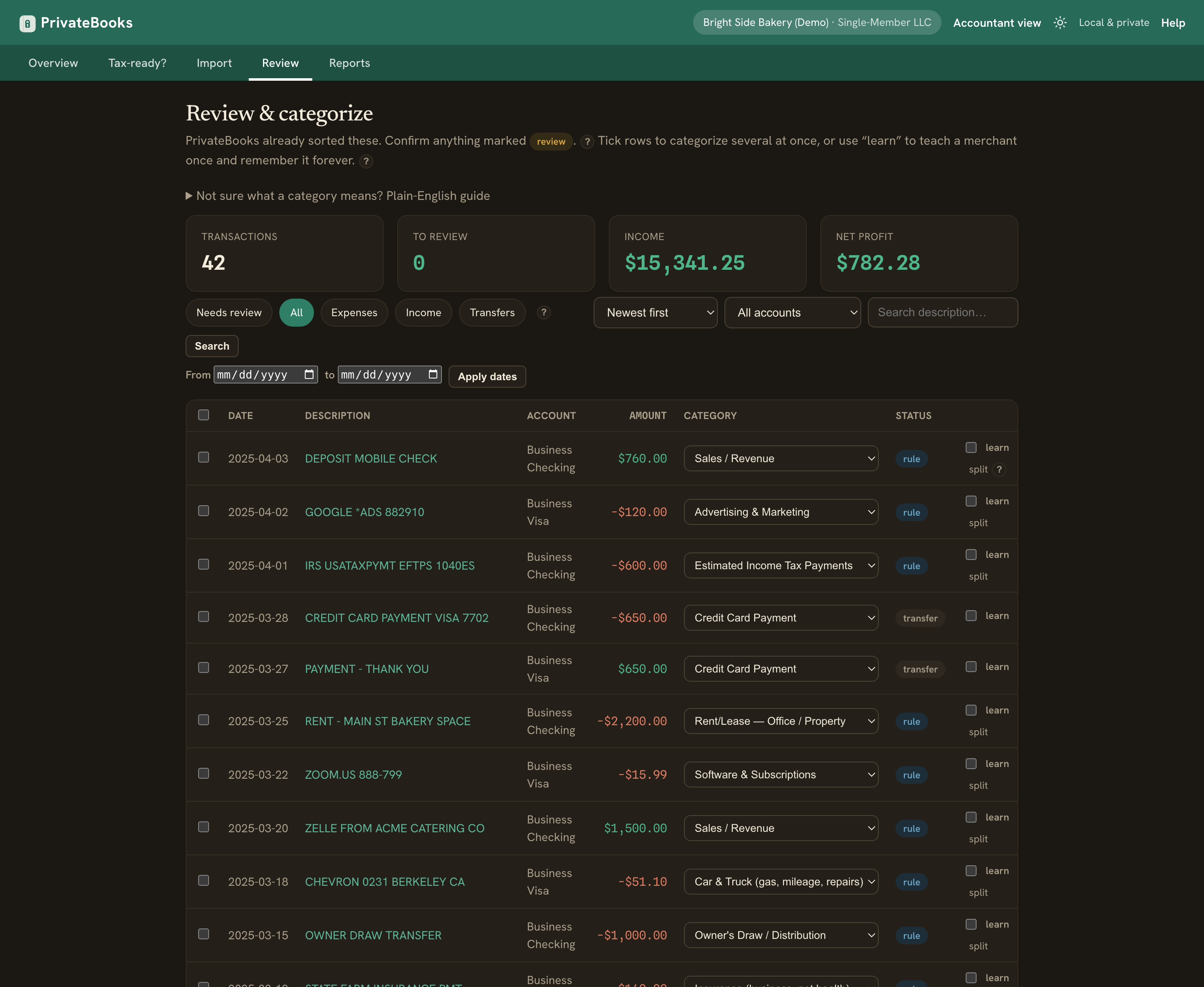Open category dropdown for DEPOSIT MOBILE CHECK

pos(781,459)
